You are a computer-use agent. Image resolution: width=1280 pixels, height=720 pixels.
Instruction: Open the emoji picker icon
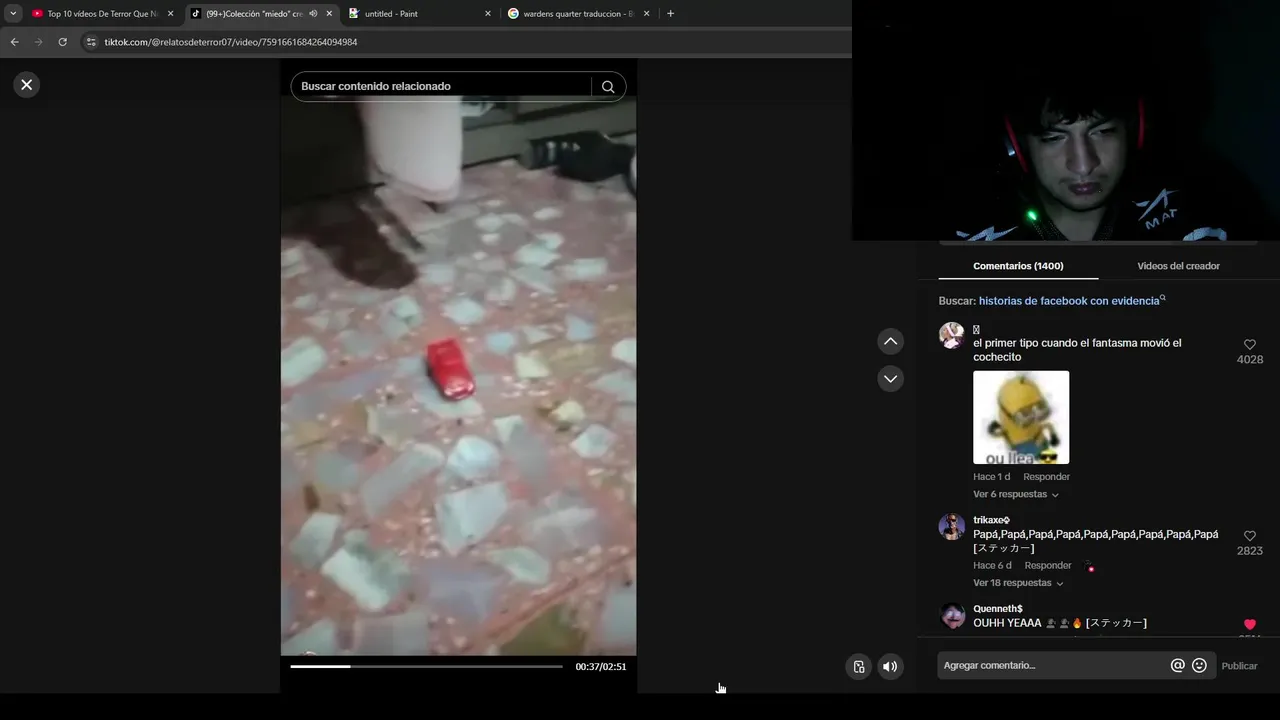1199,666
